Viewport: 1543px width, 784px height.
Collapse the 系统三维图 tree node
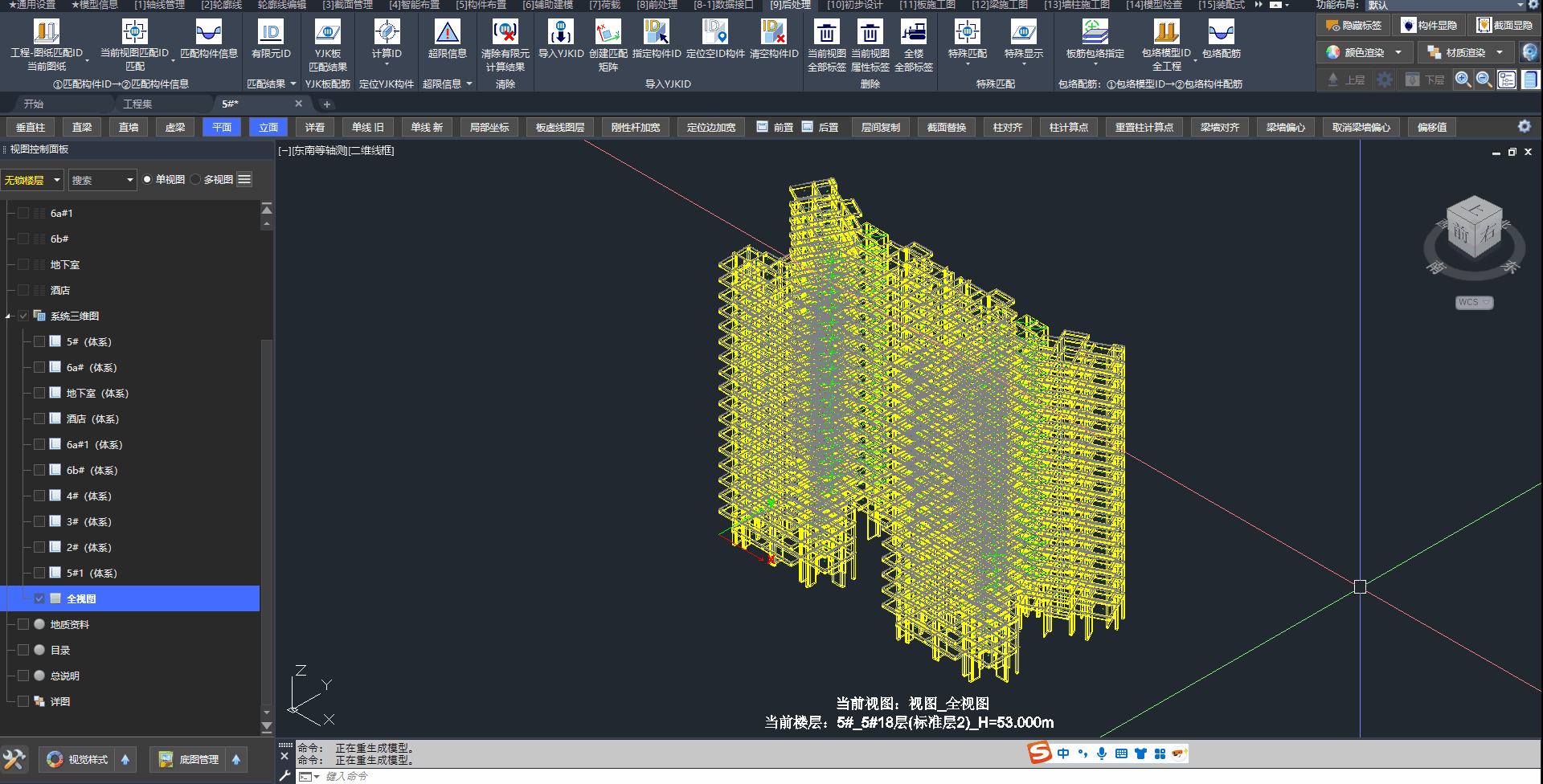8,316
